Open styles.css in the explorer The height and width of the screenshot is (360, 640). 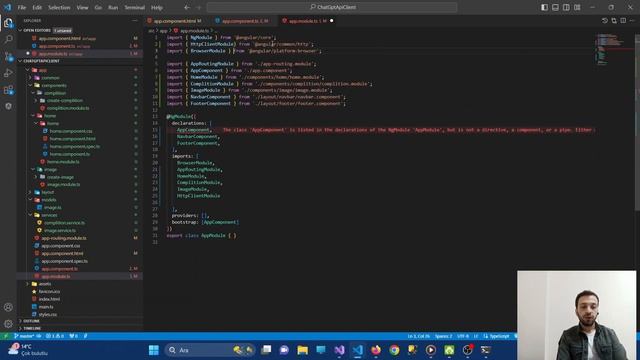click(x=48, y=315)
